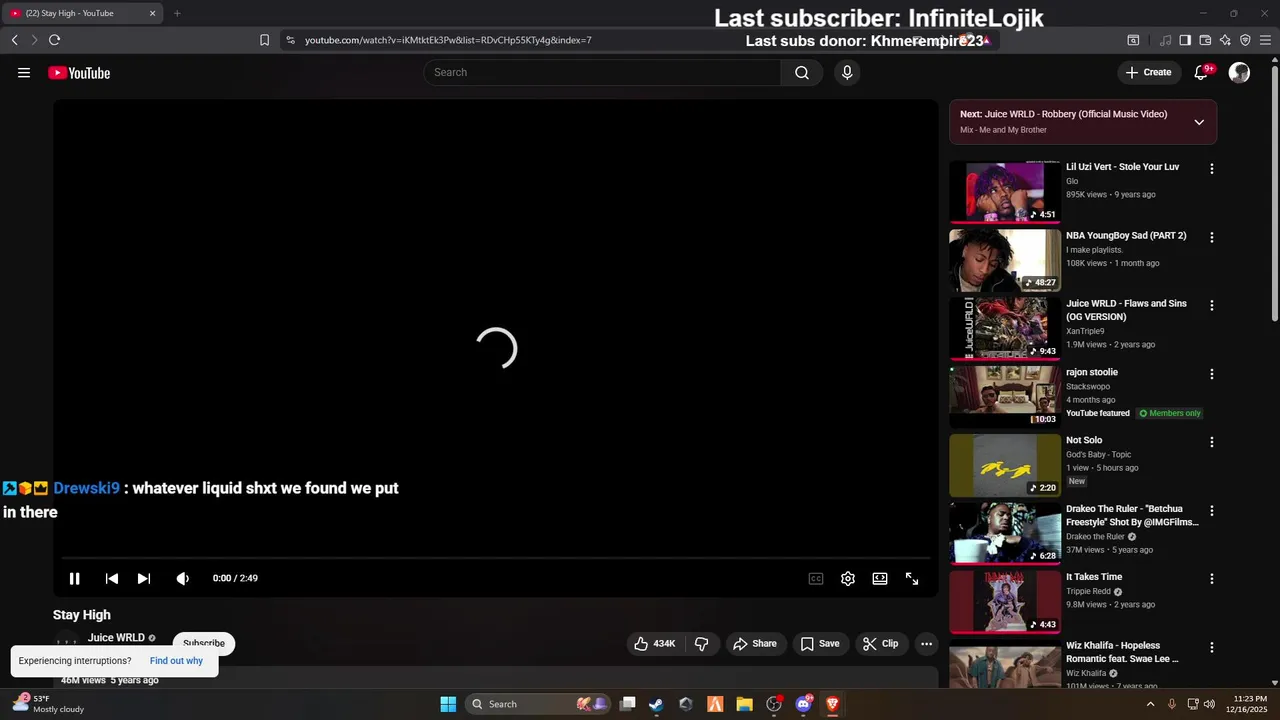Toggle closed captions on the player

pos(816,578)
